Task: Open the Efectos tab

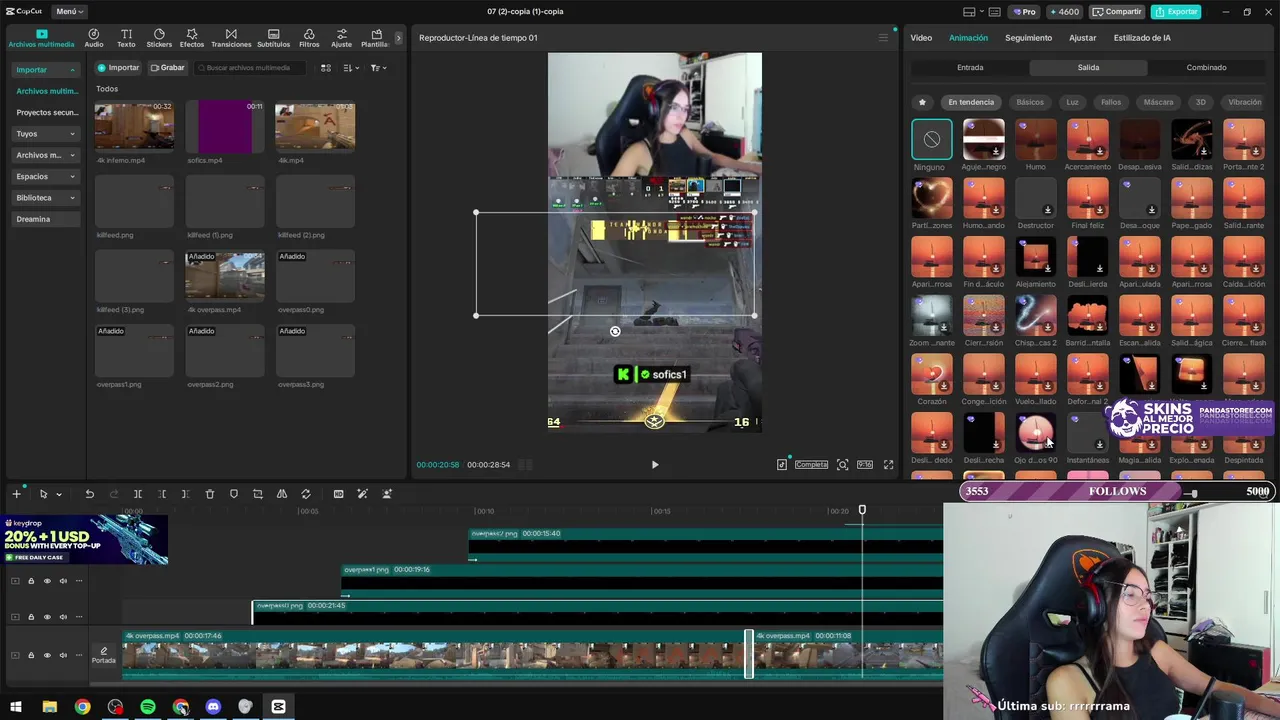Action: (192, 38)
